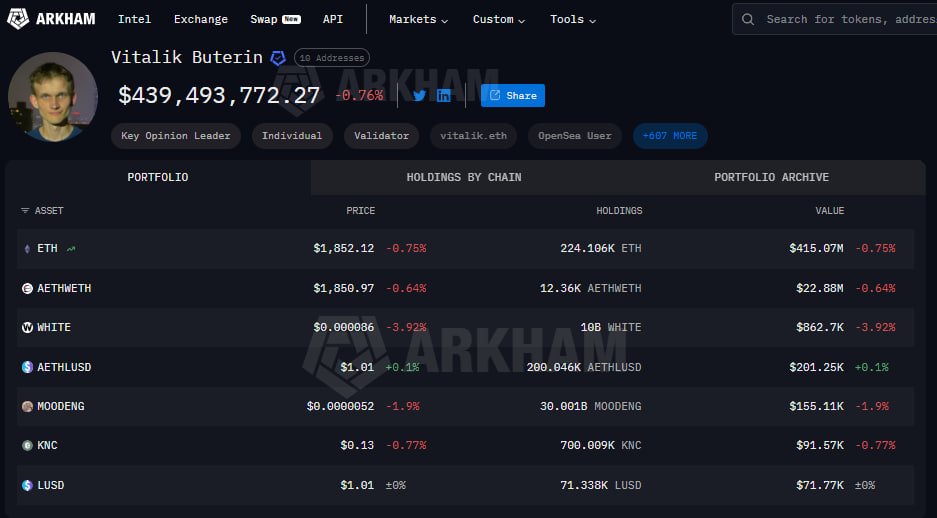Switch to Holdings By Chain tab
The image size is (937, 518).
pyautogui.click(x=464, y=177)
